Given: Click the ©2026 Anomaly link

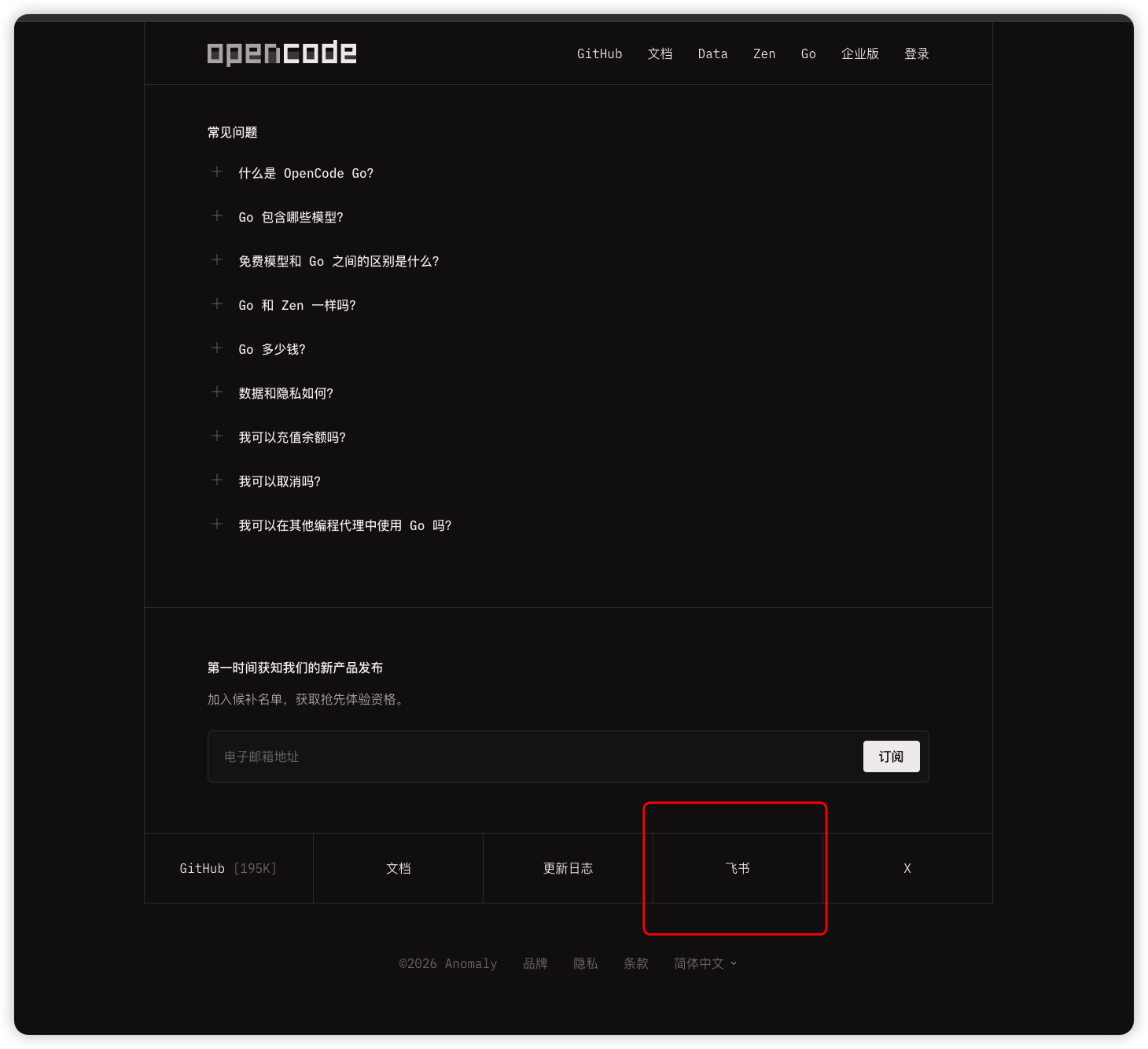Looking at the screenshot, I should pos(448,963).
